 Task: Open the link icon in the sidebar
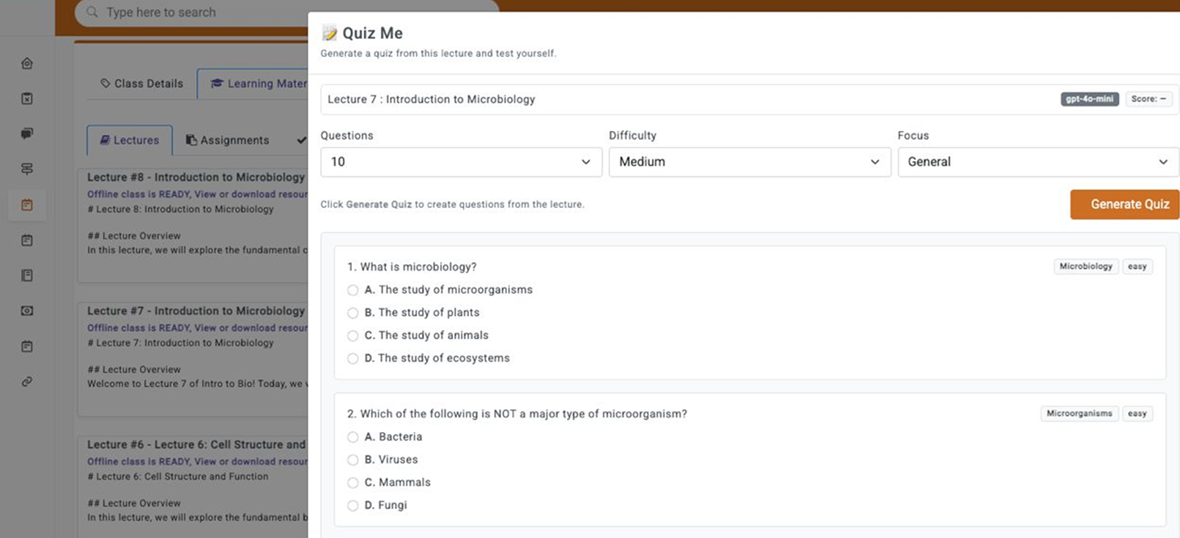tap(27, 381)
